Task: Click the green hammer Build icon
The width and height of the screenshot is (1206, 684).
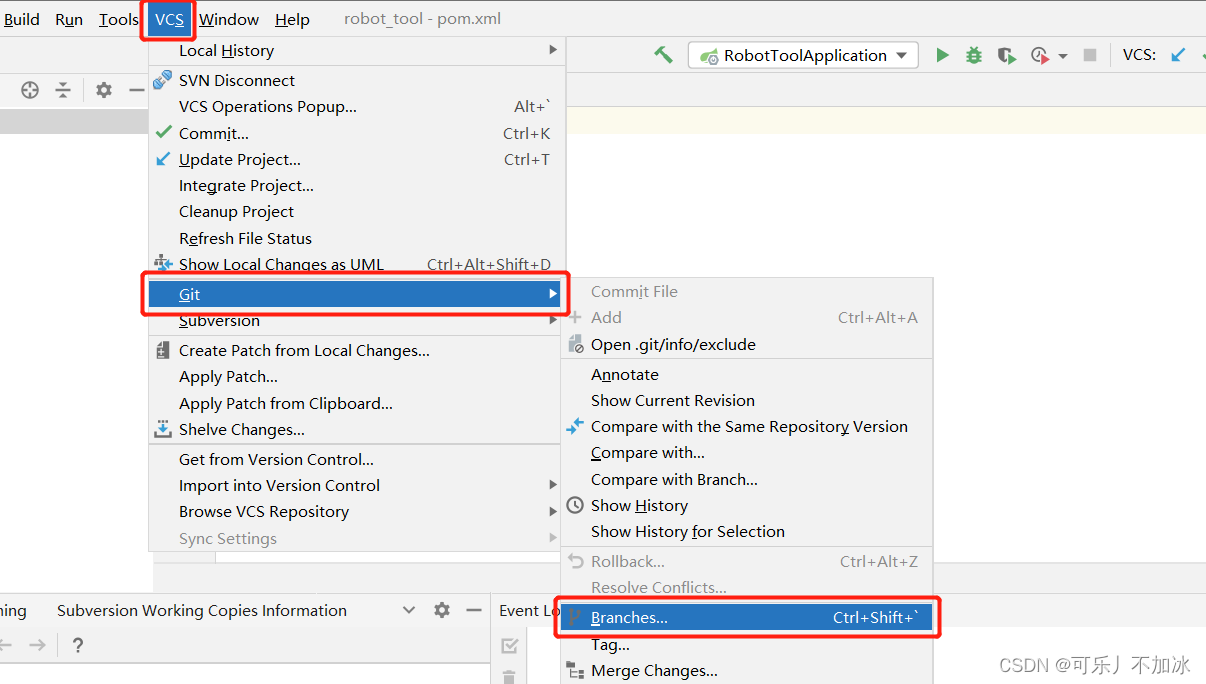Action: point(663,55)
